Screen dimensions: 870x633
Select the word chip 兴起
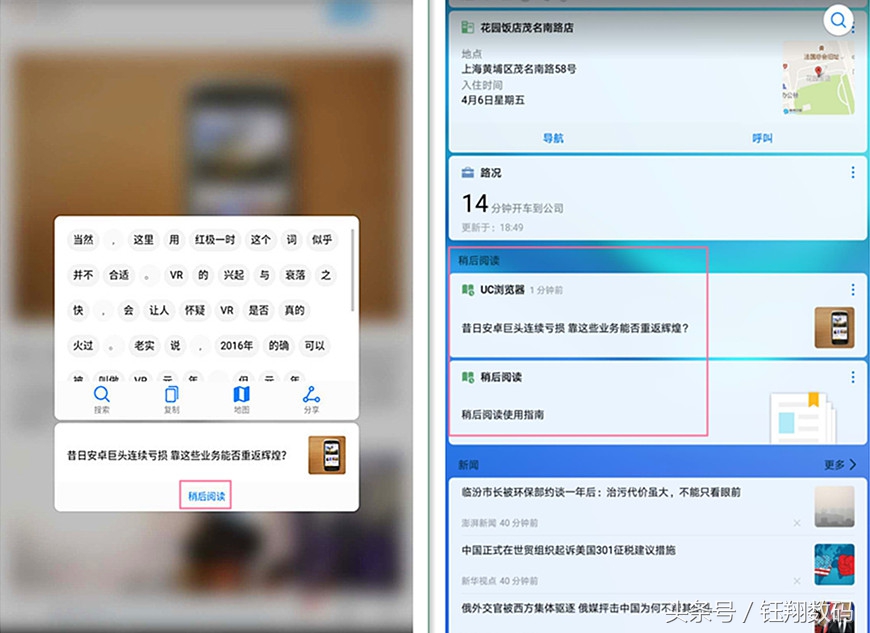pyautogui.click(x=234, y=275)
